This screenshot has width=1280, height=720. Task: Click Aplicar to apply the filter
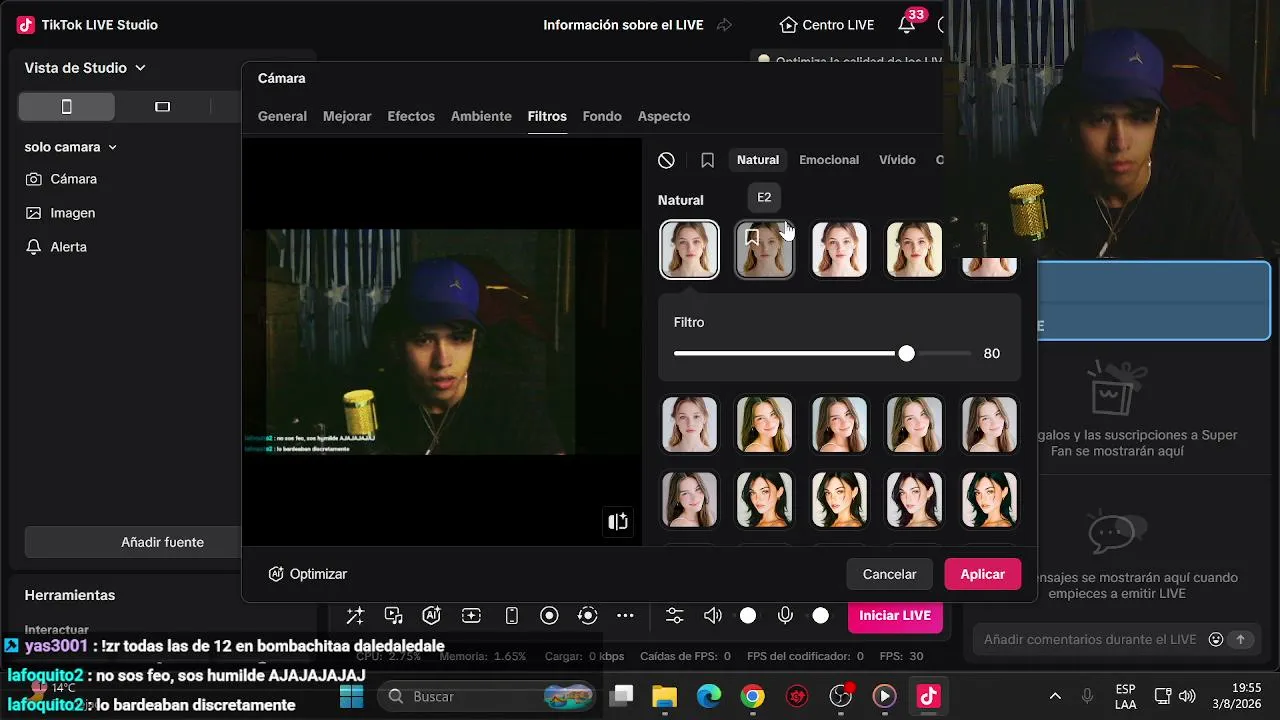pos(982,574)
